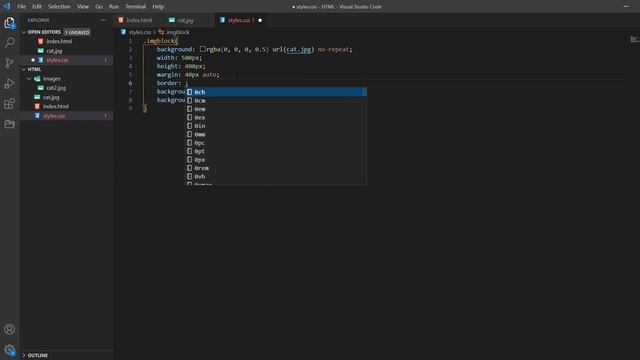
Task: Follow the cat.jpg url link in code
Action: coord(298,49)
